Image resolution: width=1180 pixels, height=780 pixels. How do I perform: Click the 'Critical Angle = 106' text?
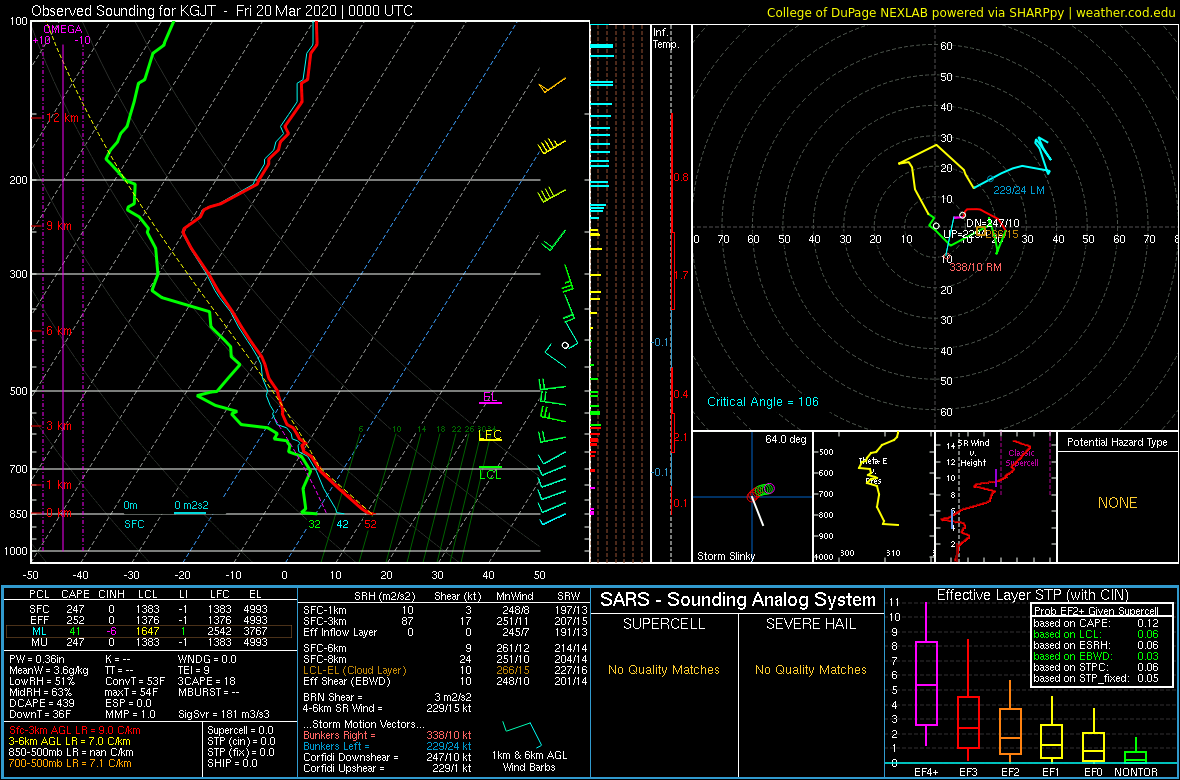762,402
